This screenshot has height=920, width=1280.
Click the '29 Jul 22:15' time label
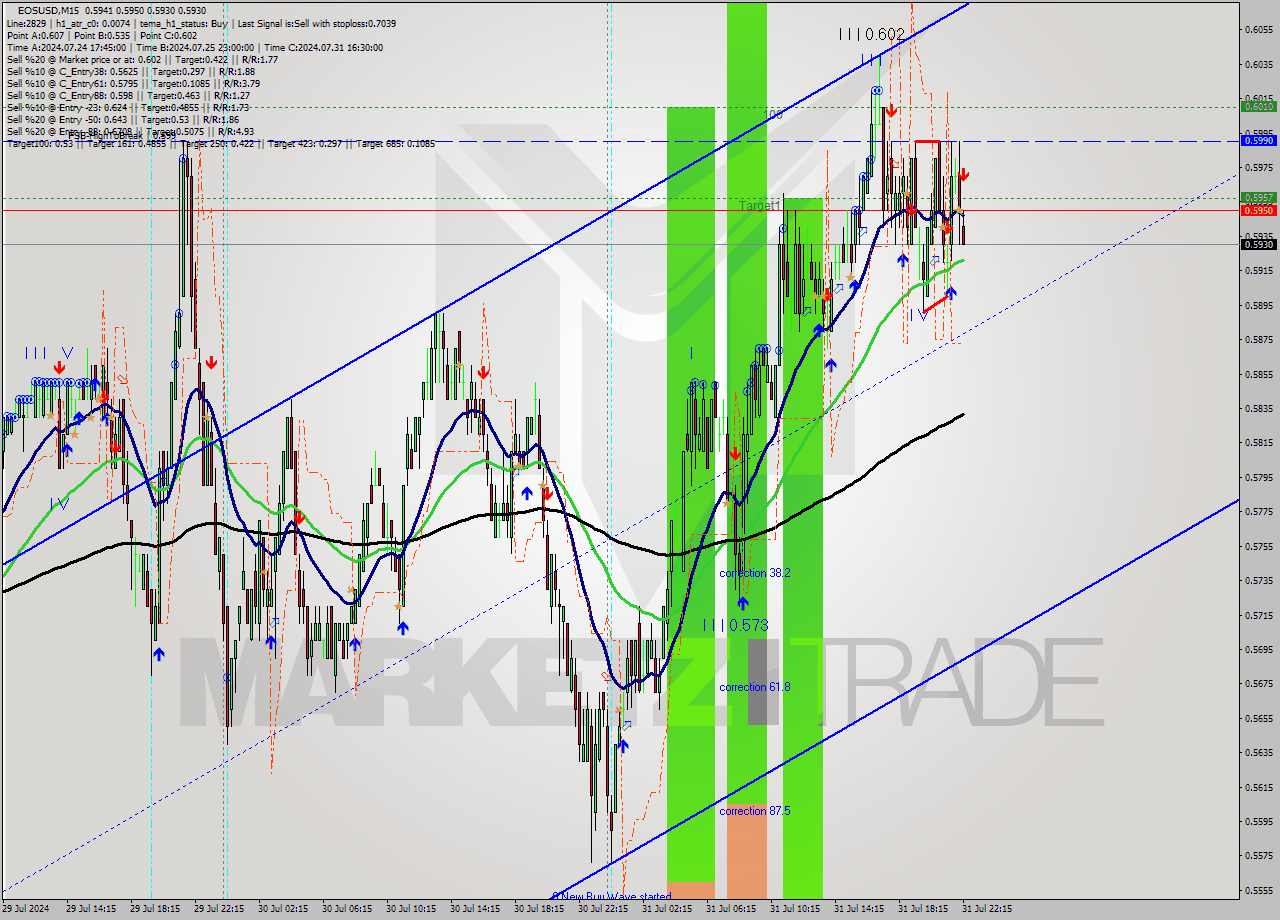coord(221,909)
